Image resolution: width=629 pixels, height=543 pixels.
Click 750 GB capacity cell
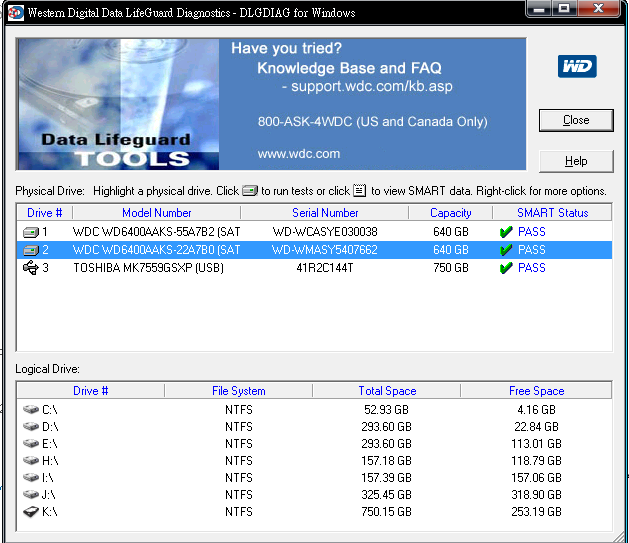[450, 267]
